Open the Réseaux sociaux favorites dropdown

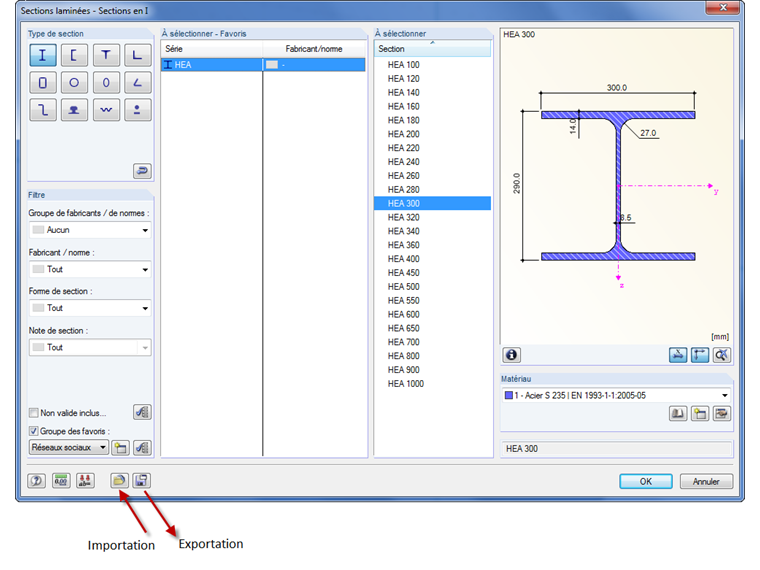69,448
